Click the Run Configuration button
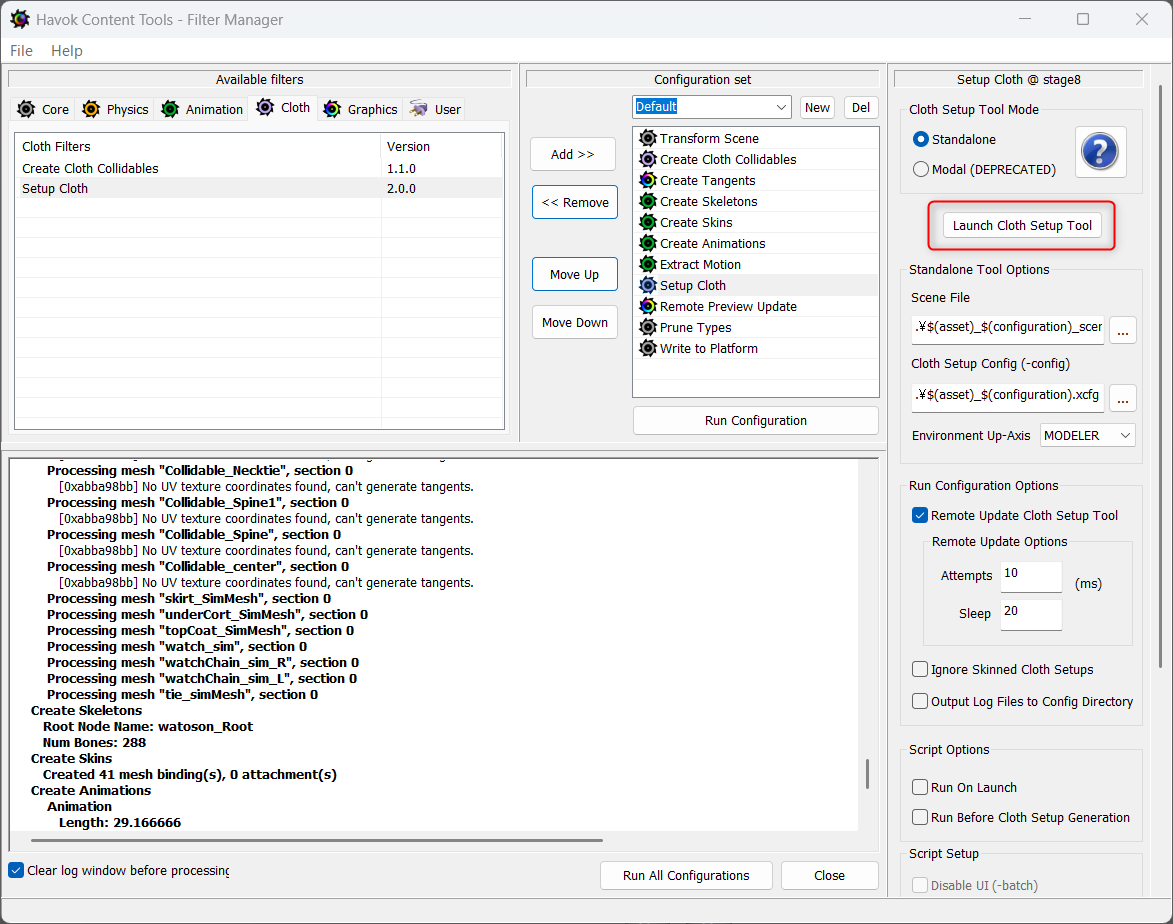Screen dimensions: 1173x924 [756, 420]
